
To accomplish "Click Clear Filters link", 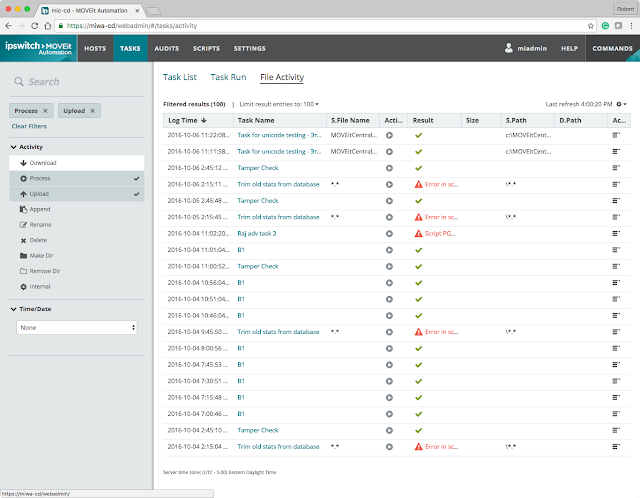I will [x=29, y=126].
